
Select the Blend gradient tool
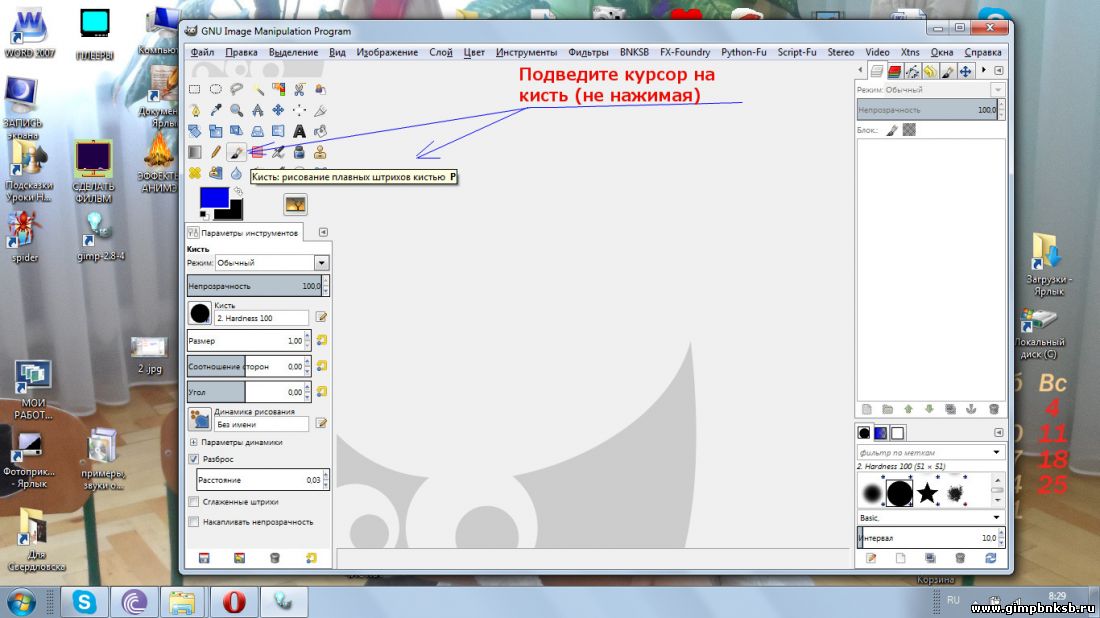(x=194, y=152)
